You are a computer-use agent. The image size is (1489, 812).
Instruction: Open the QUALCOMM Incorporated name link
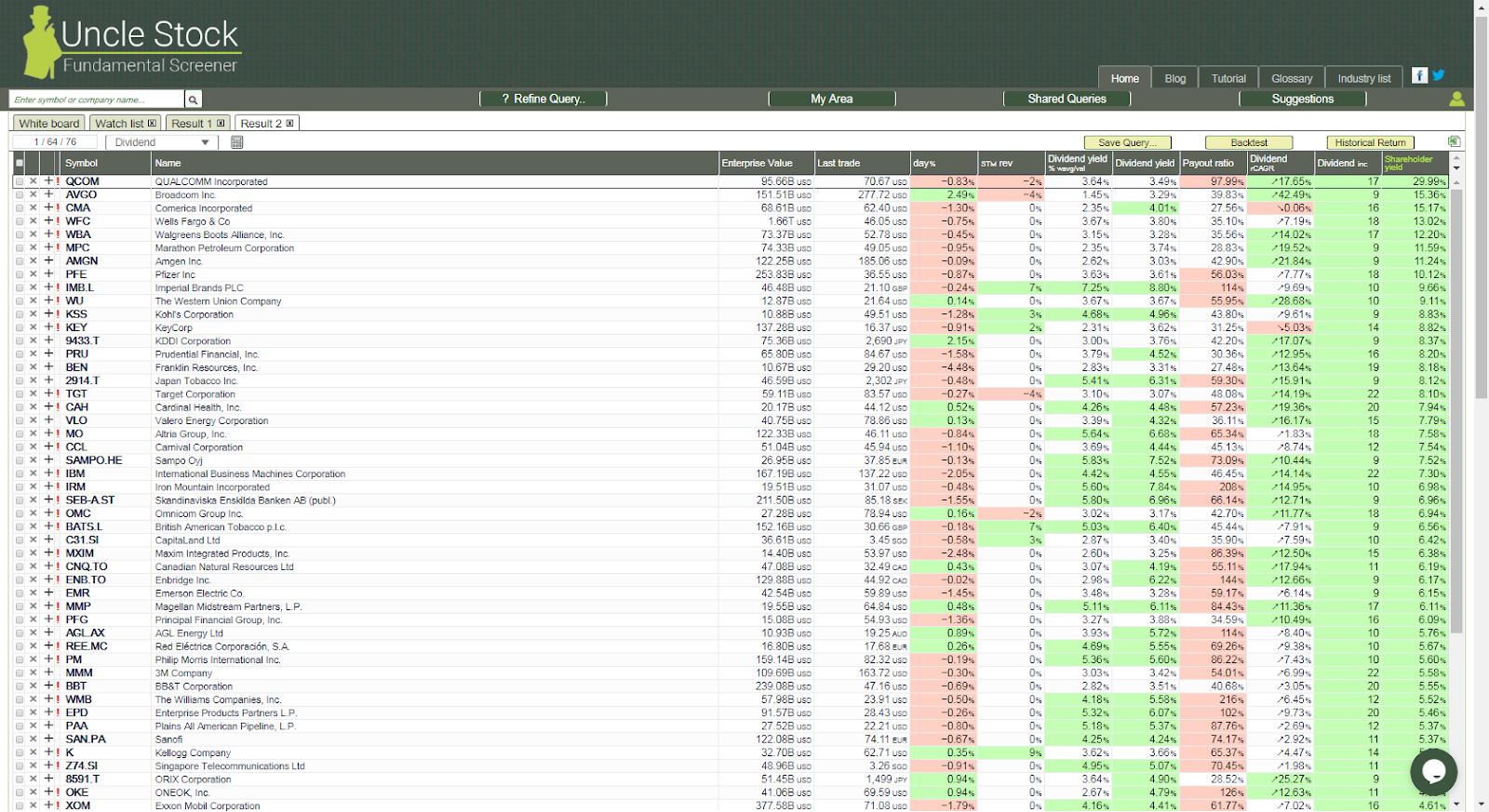tap(211, 181)
